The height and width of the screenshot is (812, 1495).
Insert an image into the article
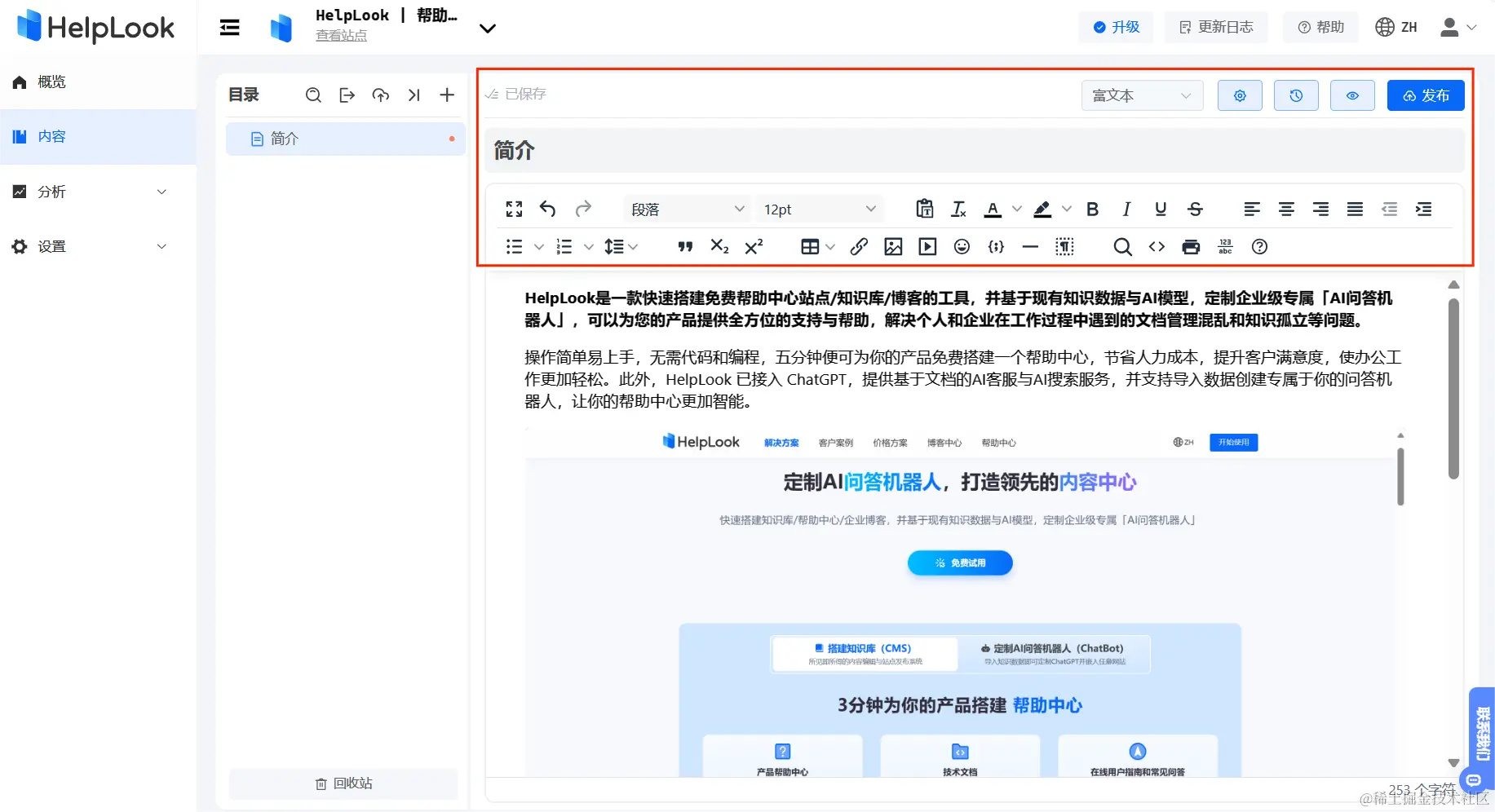tap(893, 247)
